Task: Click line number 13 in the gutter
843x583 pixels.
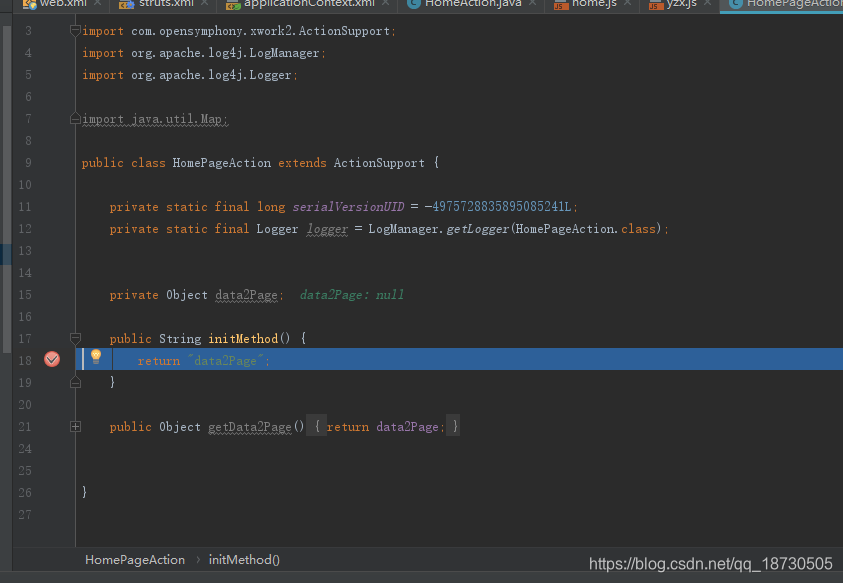Action: coord(25,251)
